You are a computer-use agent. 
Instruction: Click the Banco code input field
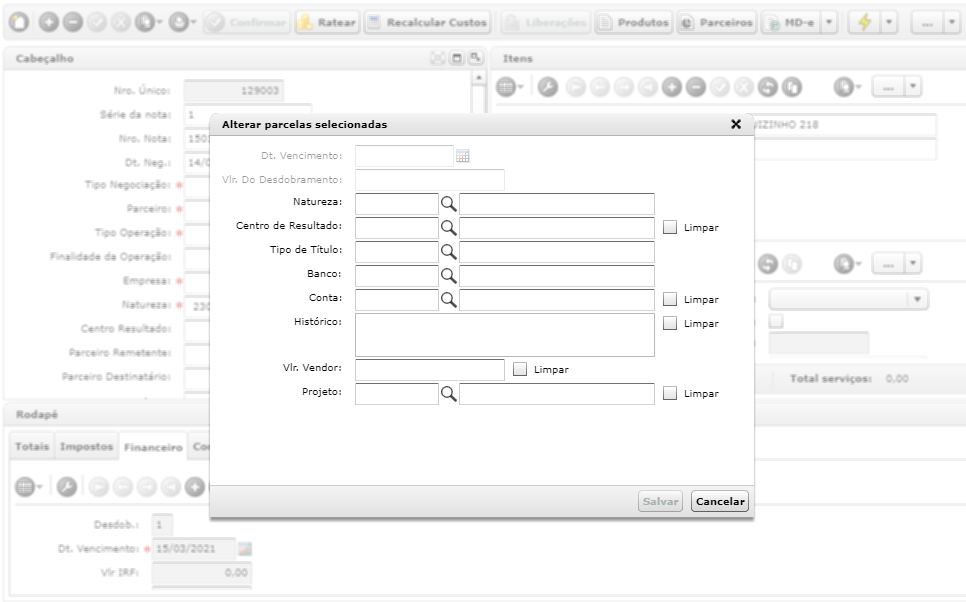pyautogui.click(x=397, y=276)
